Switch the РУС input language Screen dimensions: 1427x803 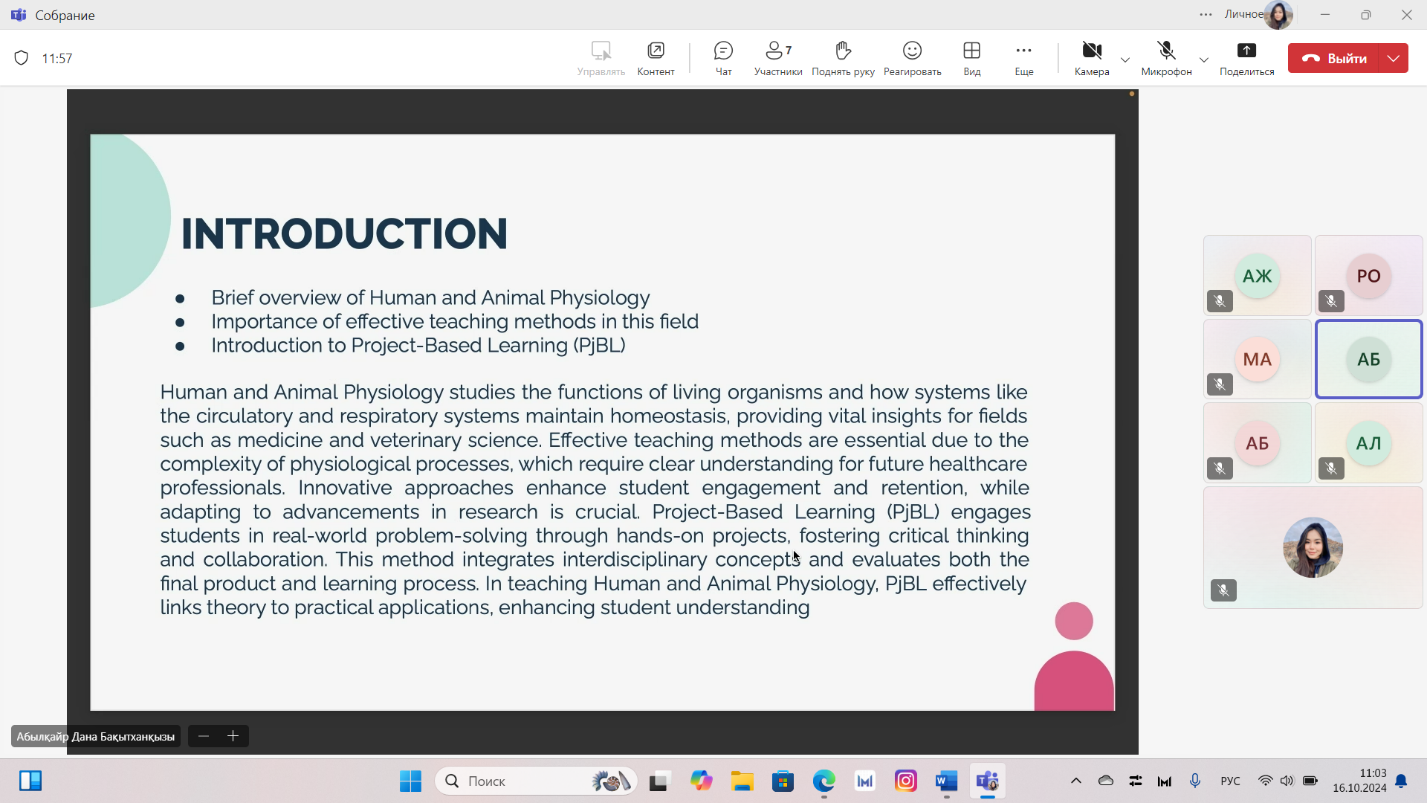(x=1230, y=781)
